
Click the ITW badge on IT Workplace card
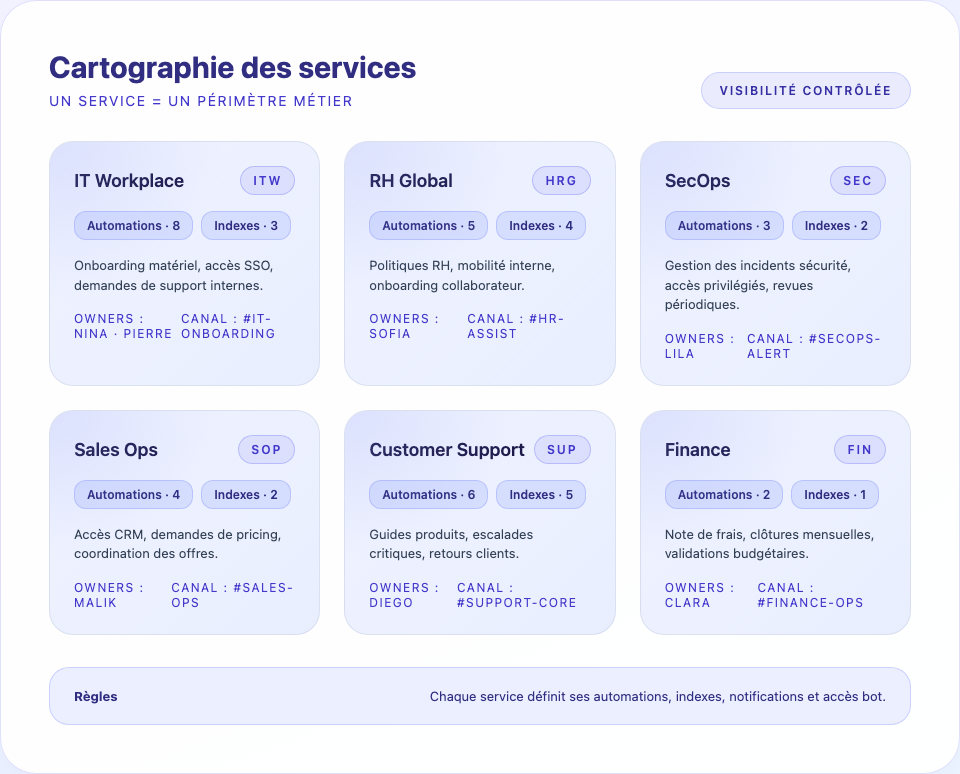click(265, 180)
